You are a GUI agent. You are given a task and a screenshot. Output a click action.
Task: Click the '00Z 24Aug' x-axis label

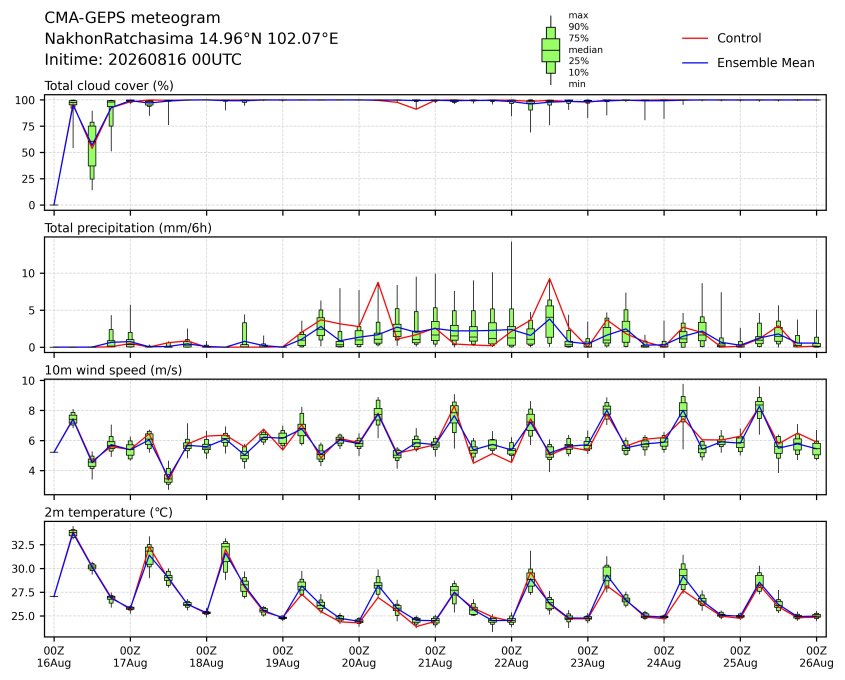(664, 656)
